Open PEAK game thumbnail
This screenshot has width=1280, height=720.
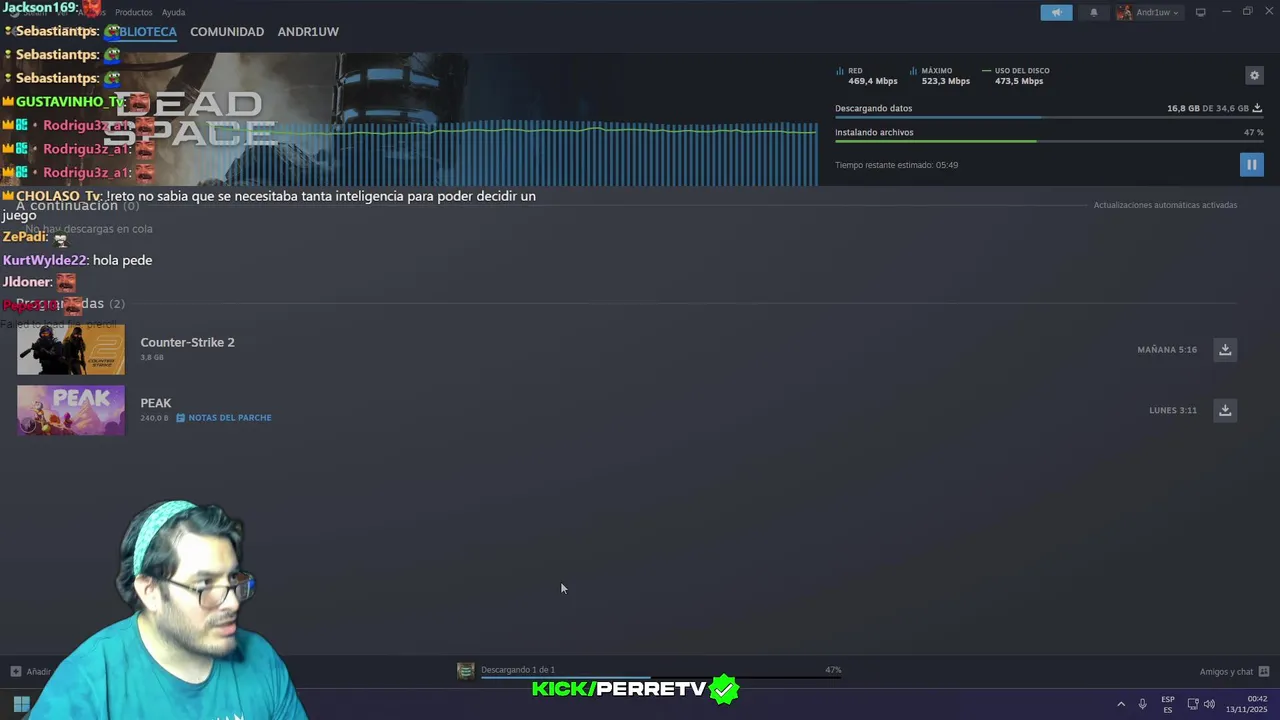(71, 410)
